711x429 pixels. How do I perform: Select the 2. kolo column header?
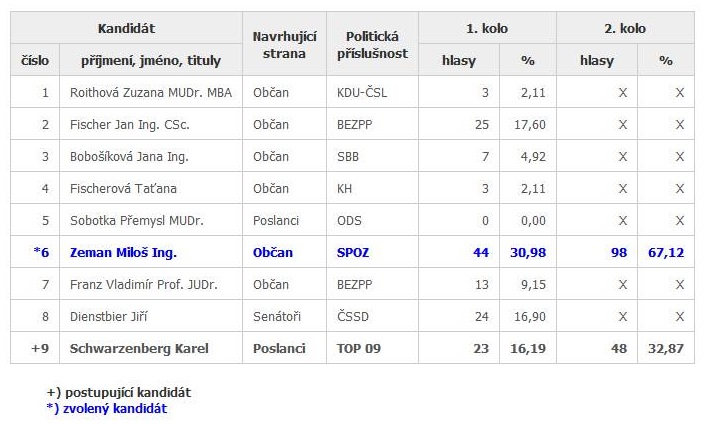626,29
